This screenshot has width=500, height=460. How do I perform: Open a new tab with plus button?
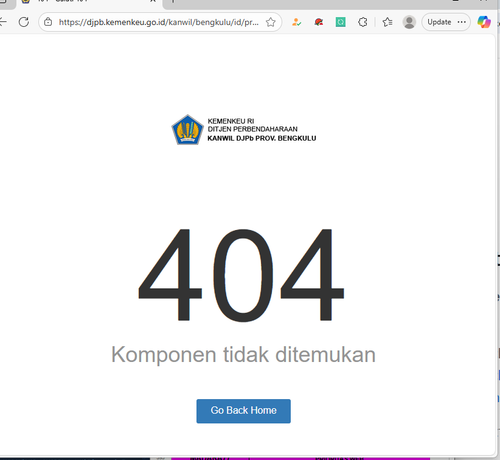point(173,2)
